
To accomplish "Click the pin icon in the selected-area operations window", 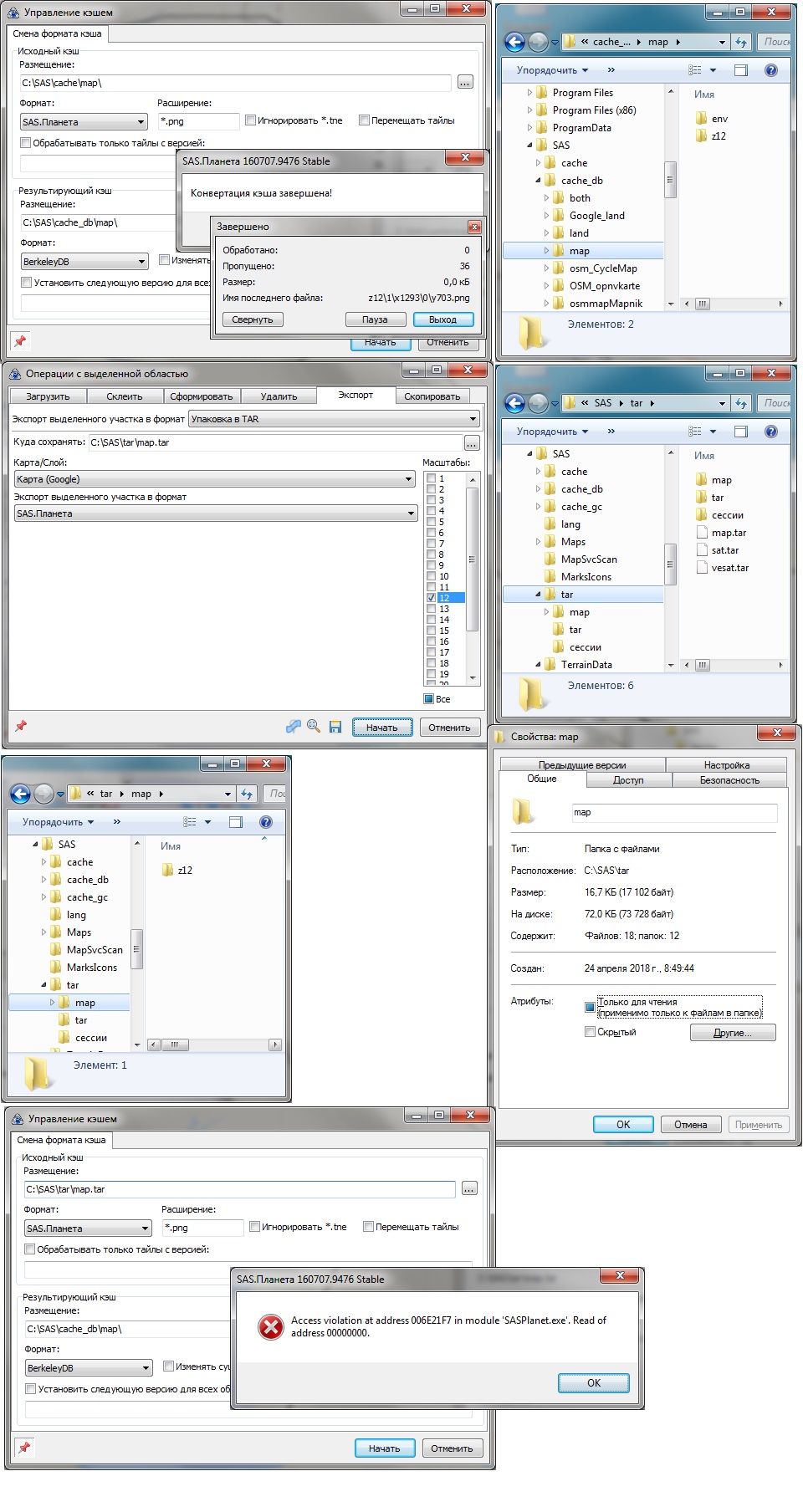I will click(x=21, y=726).
